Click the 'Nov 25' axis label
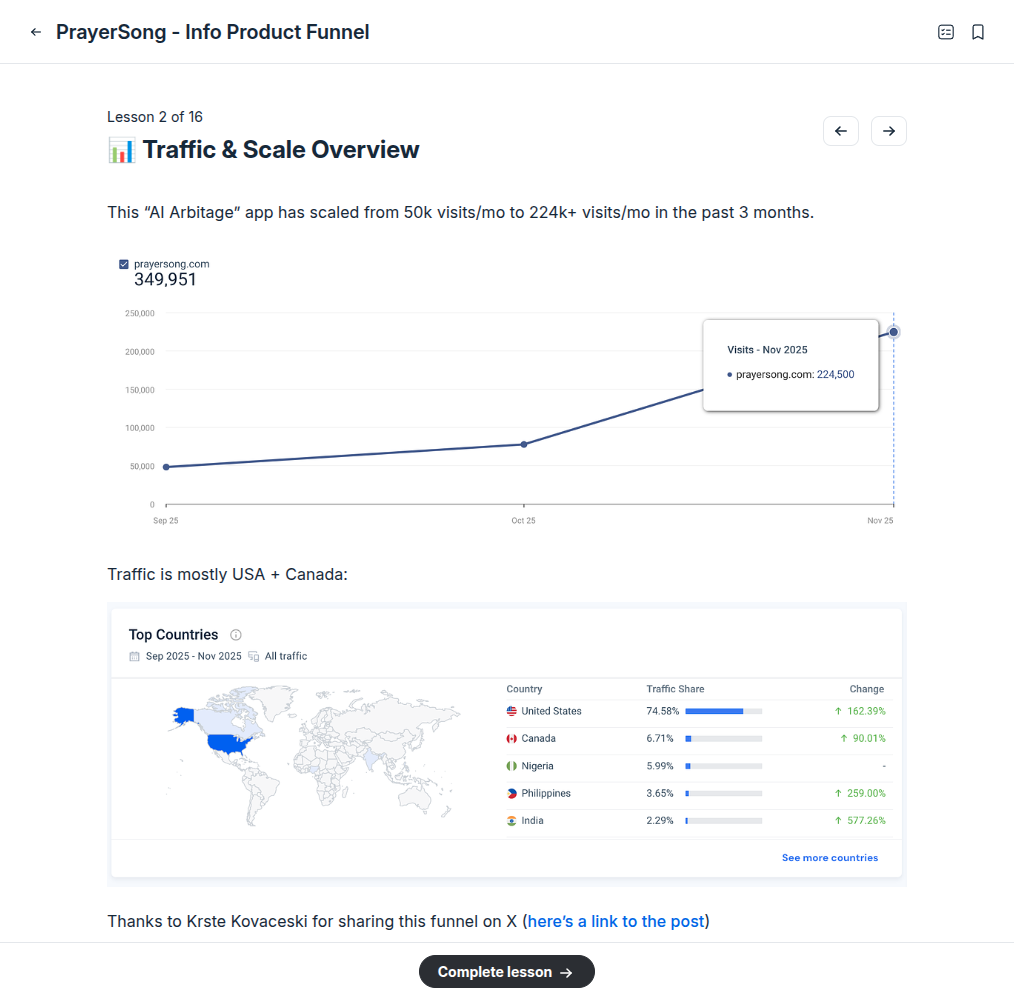 (x=879, y=521)
